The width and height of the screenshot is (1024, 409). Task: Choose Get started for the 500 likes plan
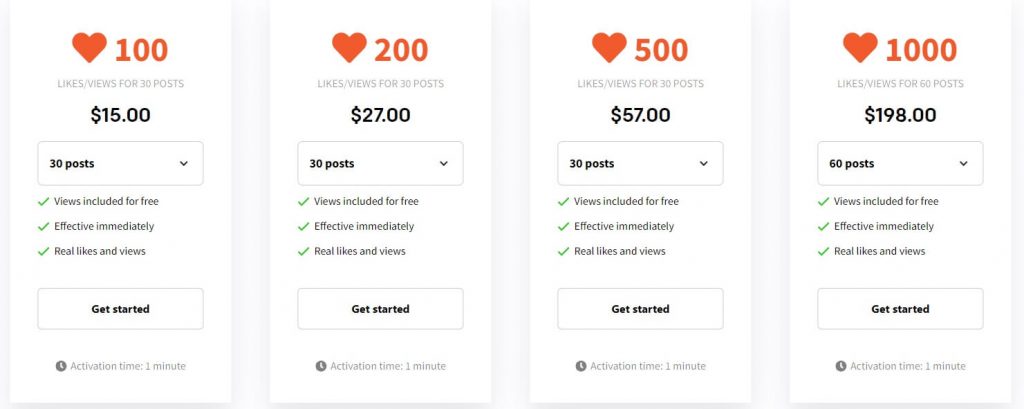point(640,309)
